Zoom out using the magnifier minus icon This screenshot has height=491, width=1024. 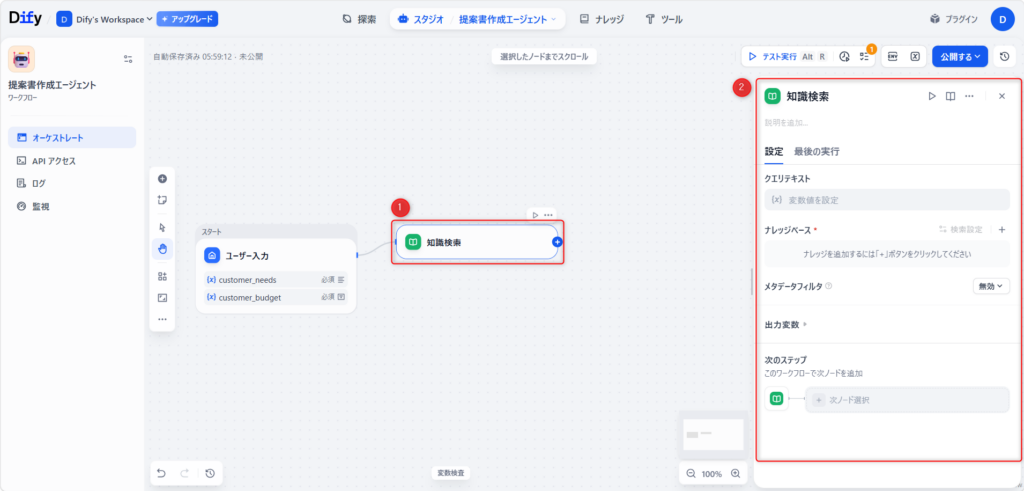coord(691,473)
